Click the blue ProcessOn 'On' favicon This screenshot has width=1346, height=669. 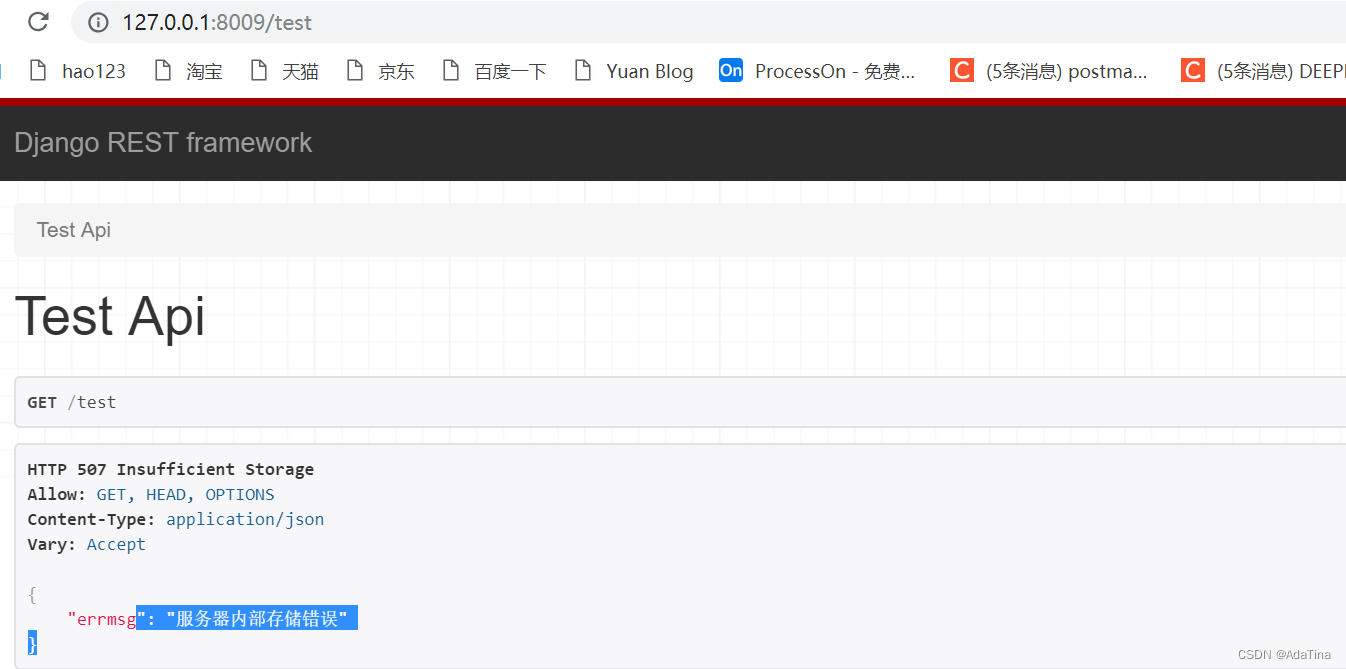[x=731, y=70]
